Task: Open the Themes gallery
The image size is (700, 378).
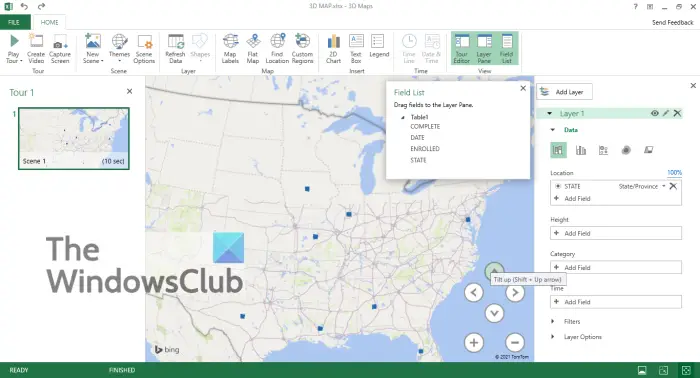Action: (119, 49)
